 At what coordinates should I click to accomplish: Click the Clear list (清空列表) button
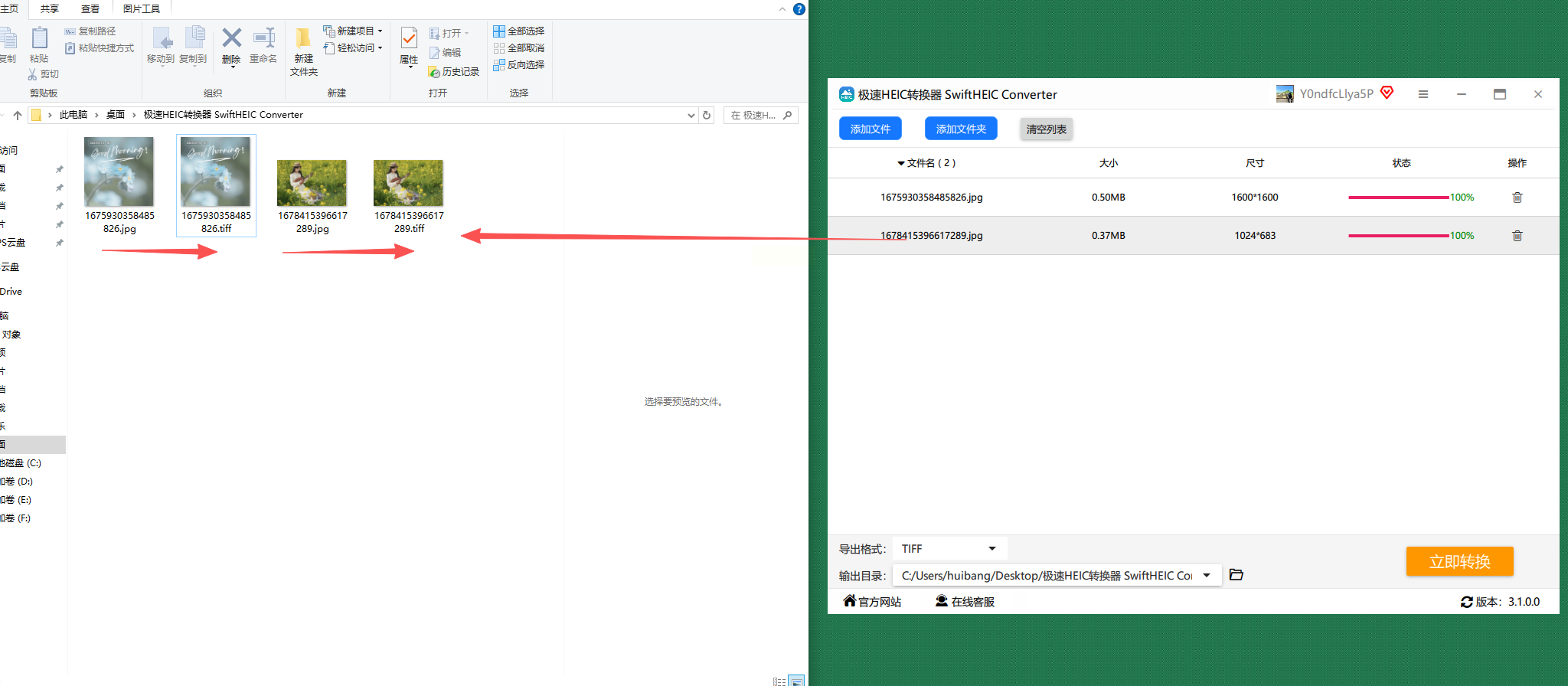1046,129
